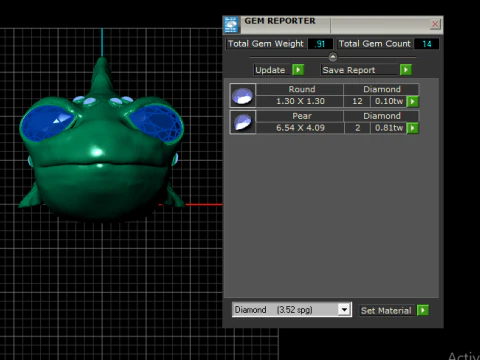Click the green arrow in the Round row
Viewport: 480px width, 360px height.
pos(413,101)
